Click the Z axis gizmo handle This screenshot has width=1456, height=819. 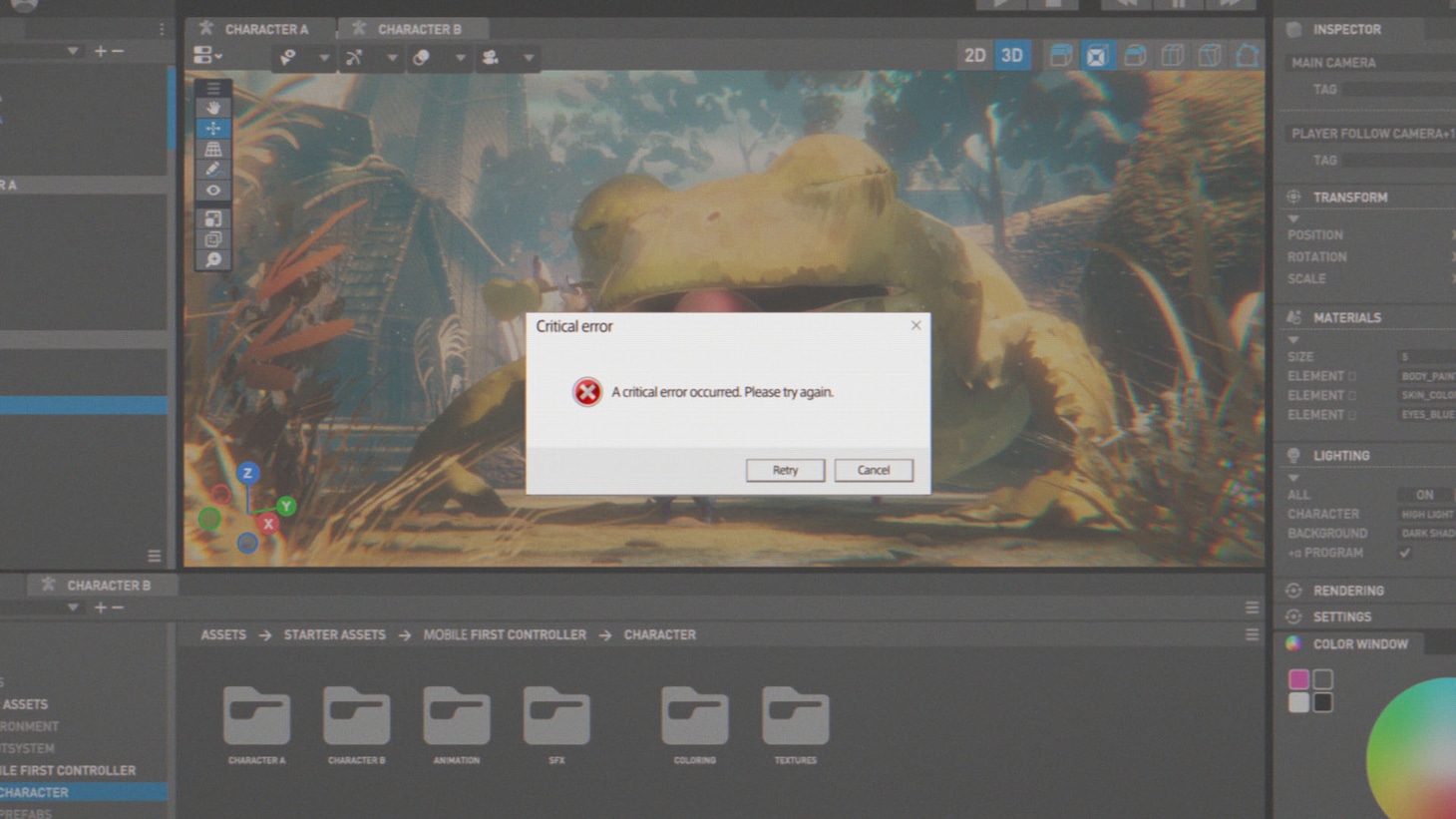(247, 473)
